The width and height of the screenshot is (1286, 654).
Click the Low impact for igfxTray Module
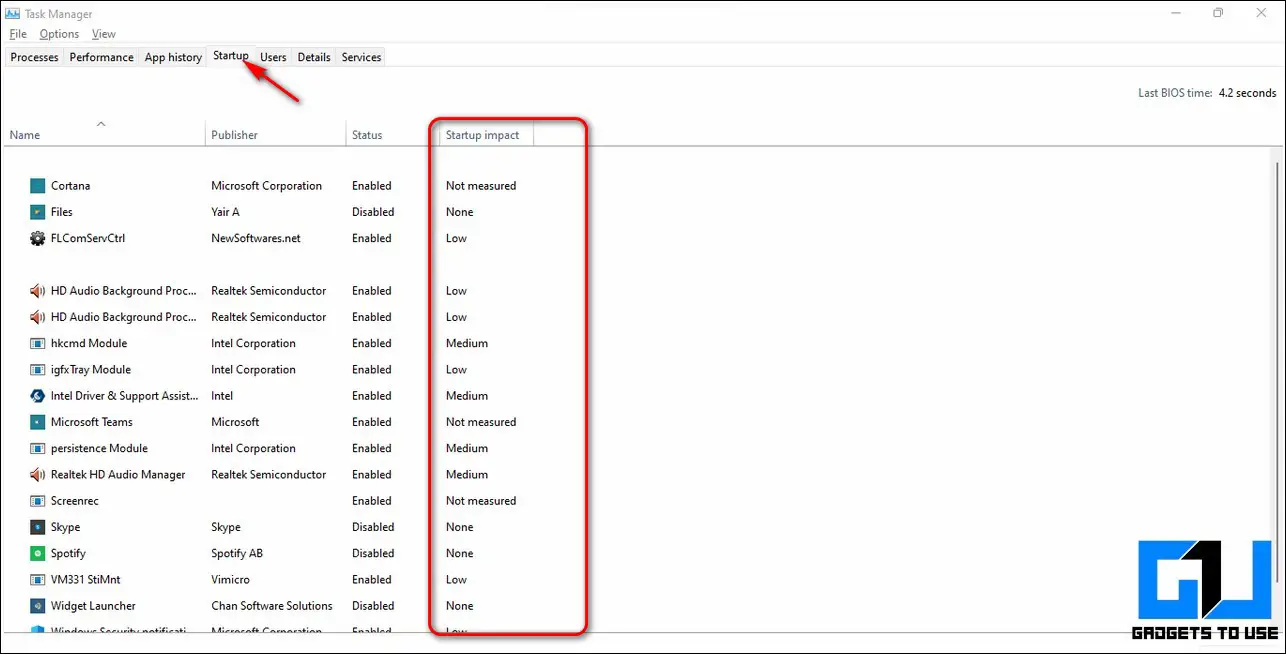coord(457,370)
